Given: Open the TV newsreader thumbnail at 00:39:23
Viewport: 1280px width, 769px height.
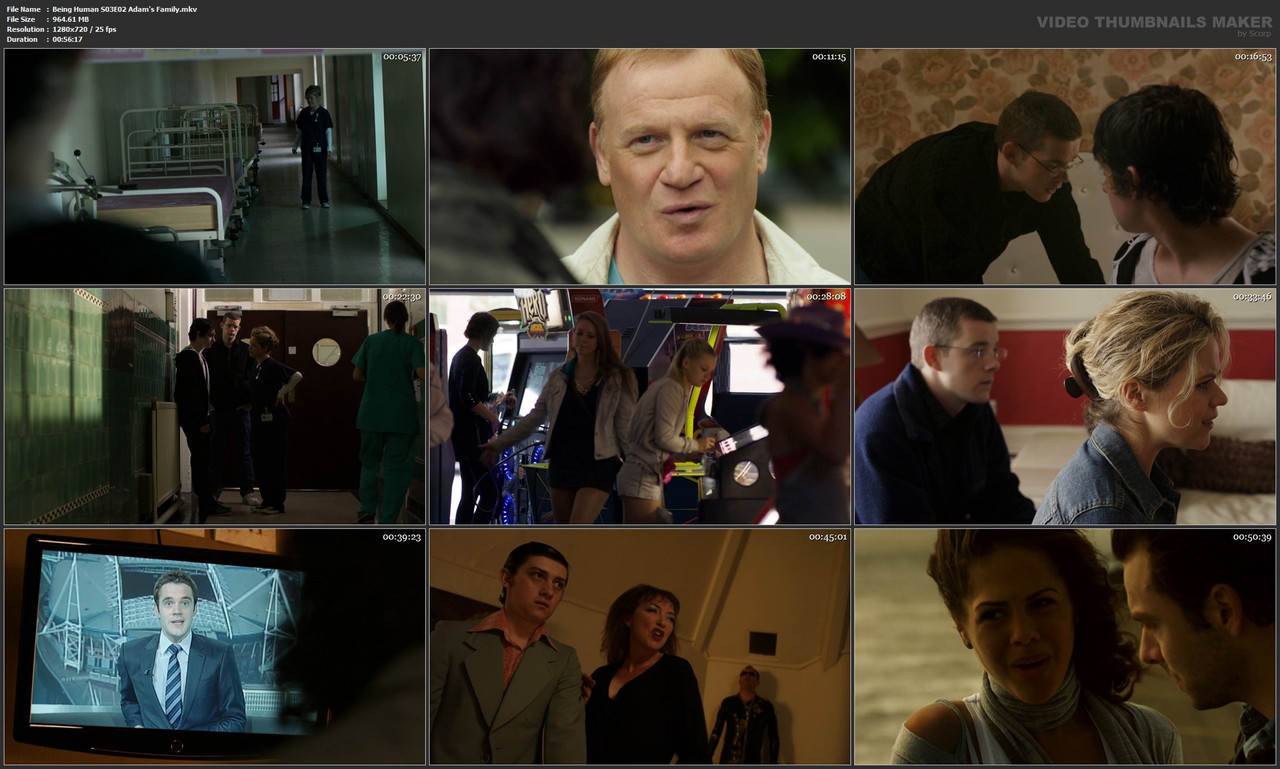Looking at the screenshot, I should [x=215, y=647].
